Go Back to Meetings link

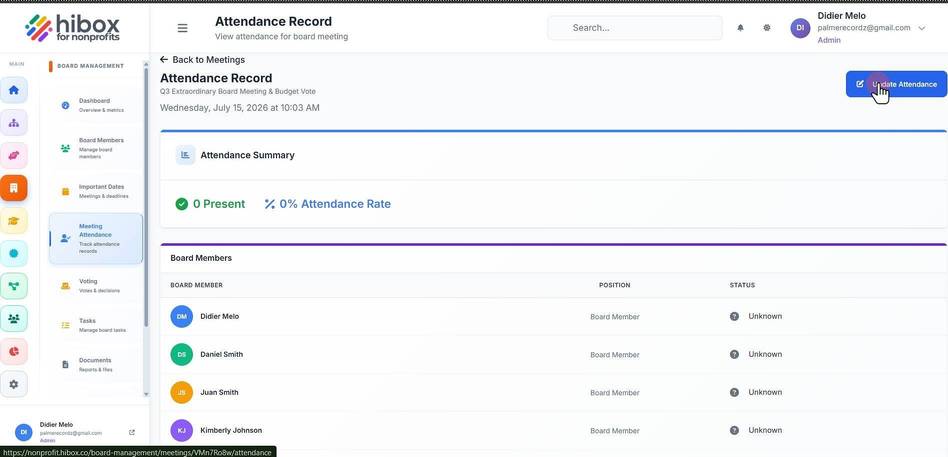click(x=203, y=60)
